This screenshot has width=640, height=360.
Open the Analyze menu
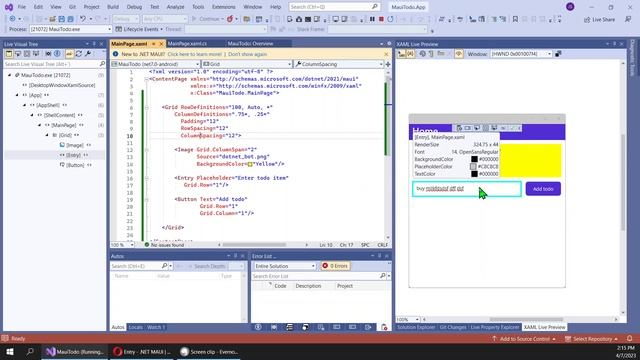click(x=175, y=7)
